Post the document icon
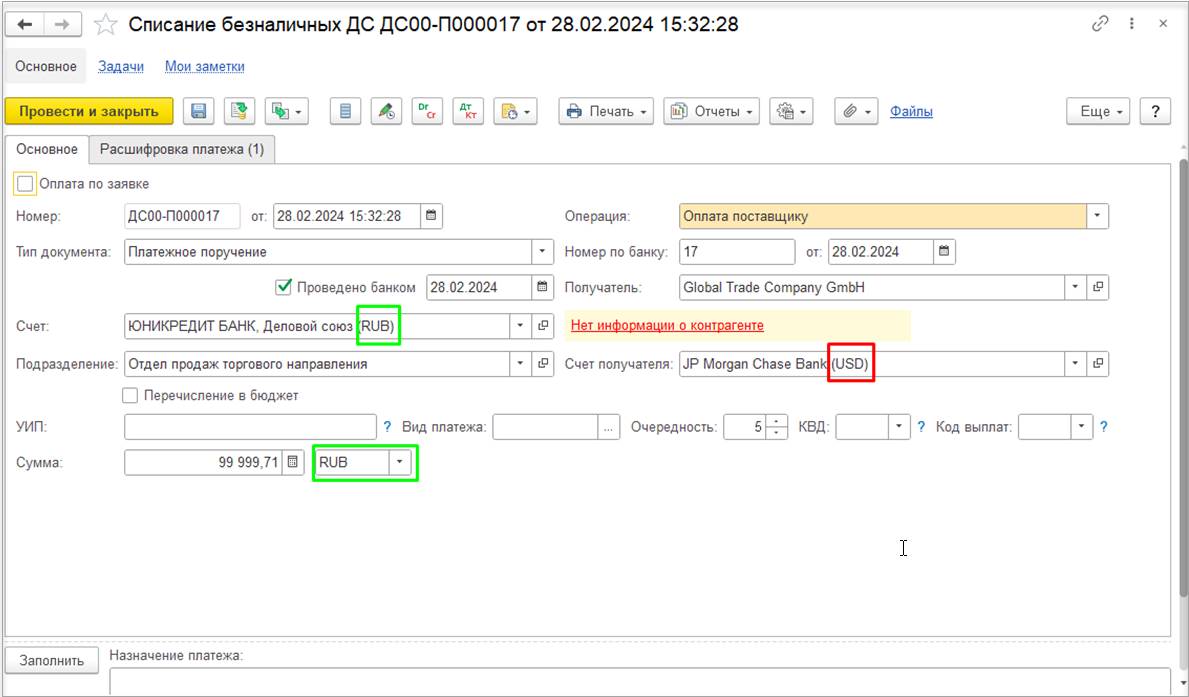Viewport: 1189px width, 697px height. [x=240, y=111]
